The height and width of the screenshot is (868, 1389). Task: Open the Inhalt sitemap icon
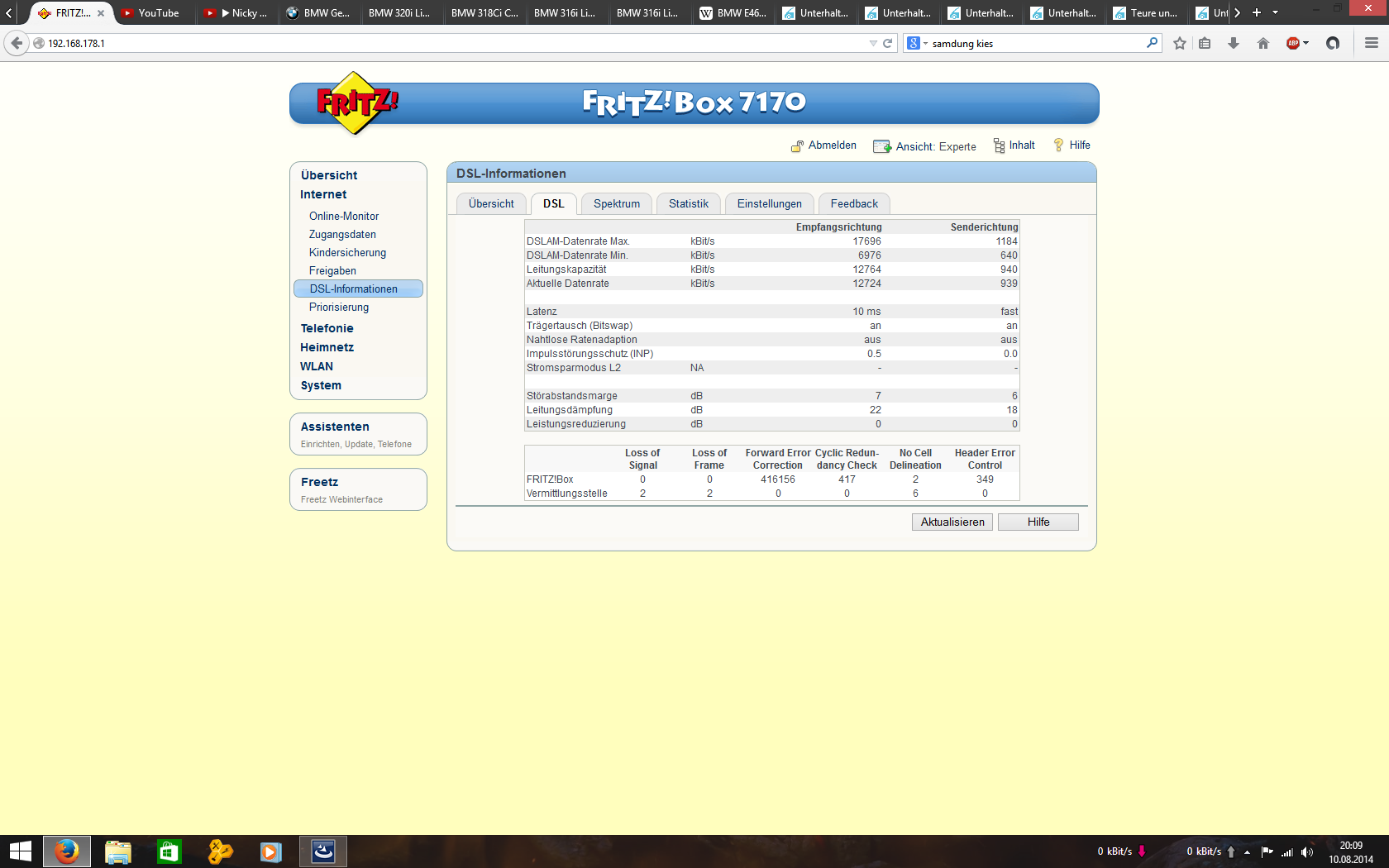999,145
